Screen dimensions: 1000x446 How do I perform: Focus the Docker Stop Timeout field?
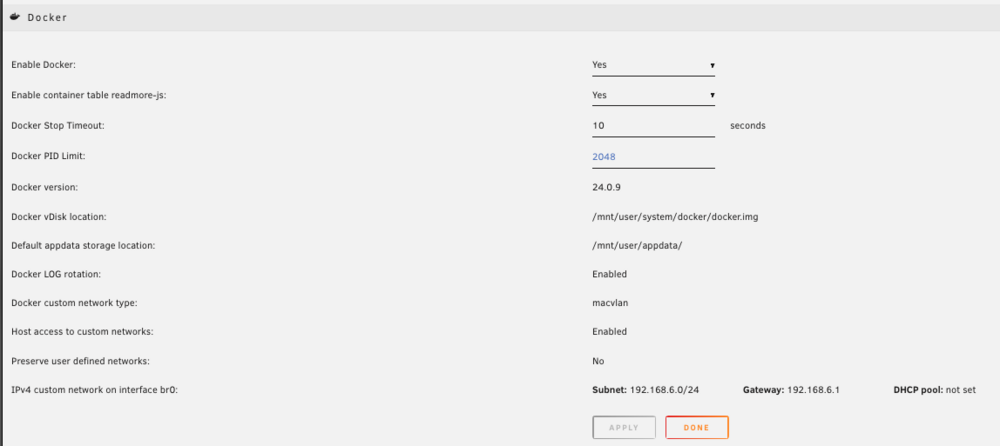[654, 126]
